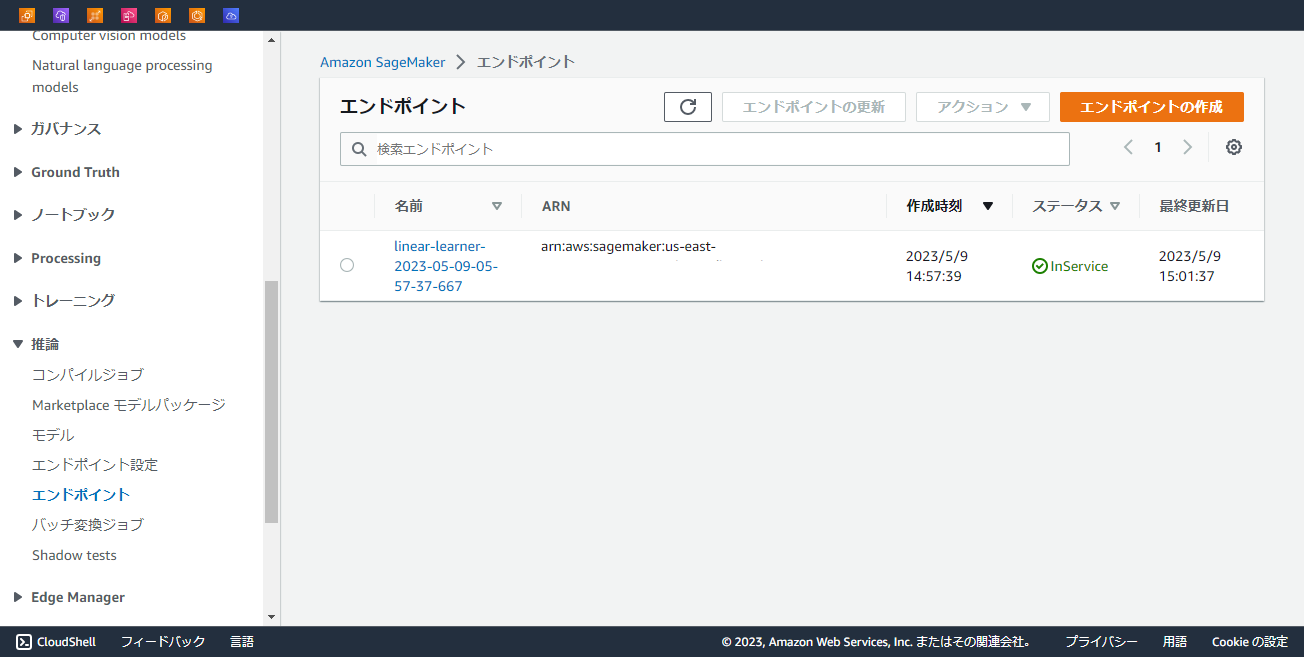1304x657 pixels.
Task: Open the 言語 menu in the footer
Action: (x=241, y=641)
